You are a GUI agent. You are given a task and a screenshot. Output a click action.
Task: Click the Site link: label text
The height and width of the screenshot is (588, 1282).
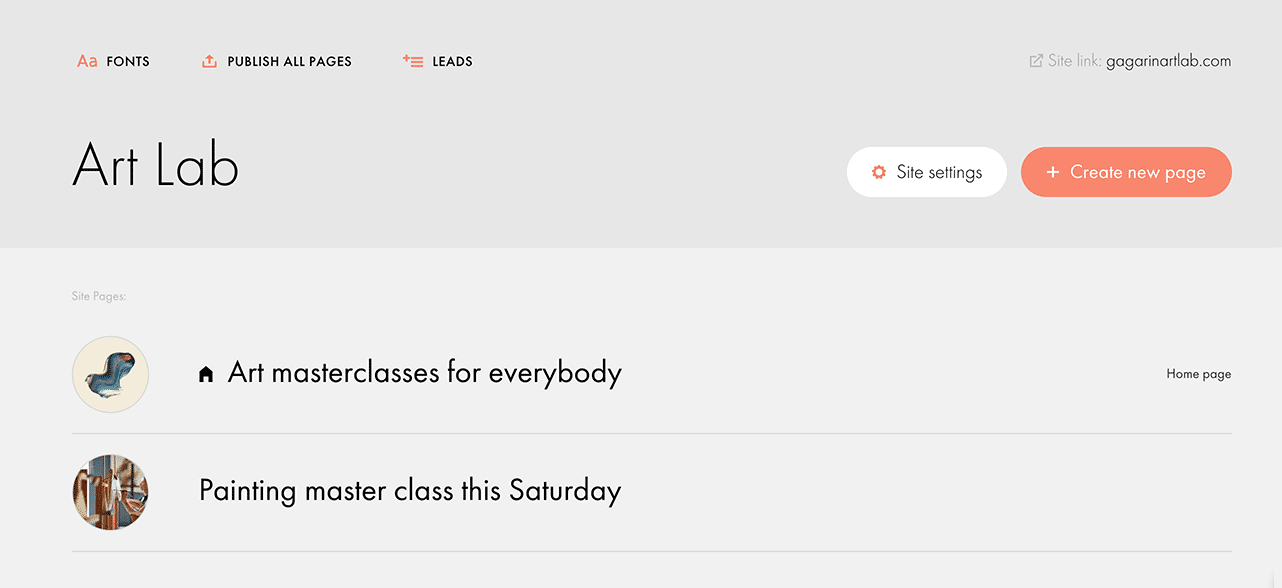(1075, 61)
